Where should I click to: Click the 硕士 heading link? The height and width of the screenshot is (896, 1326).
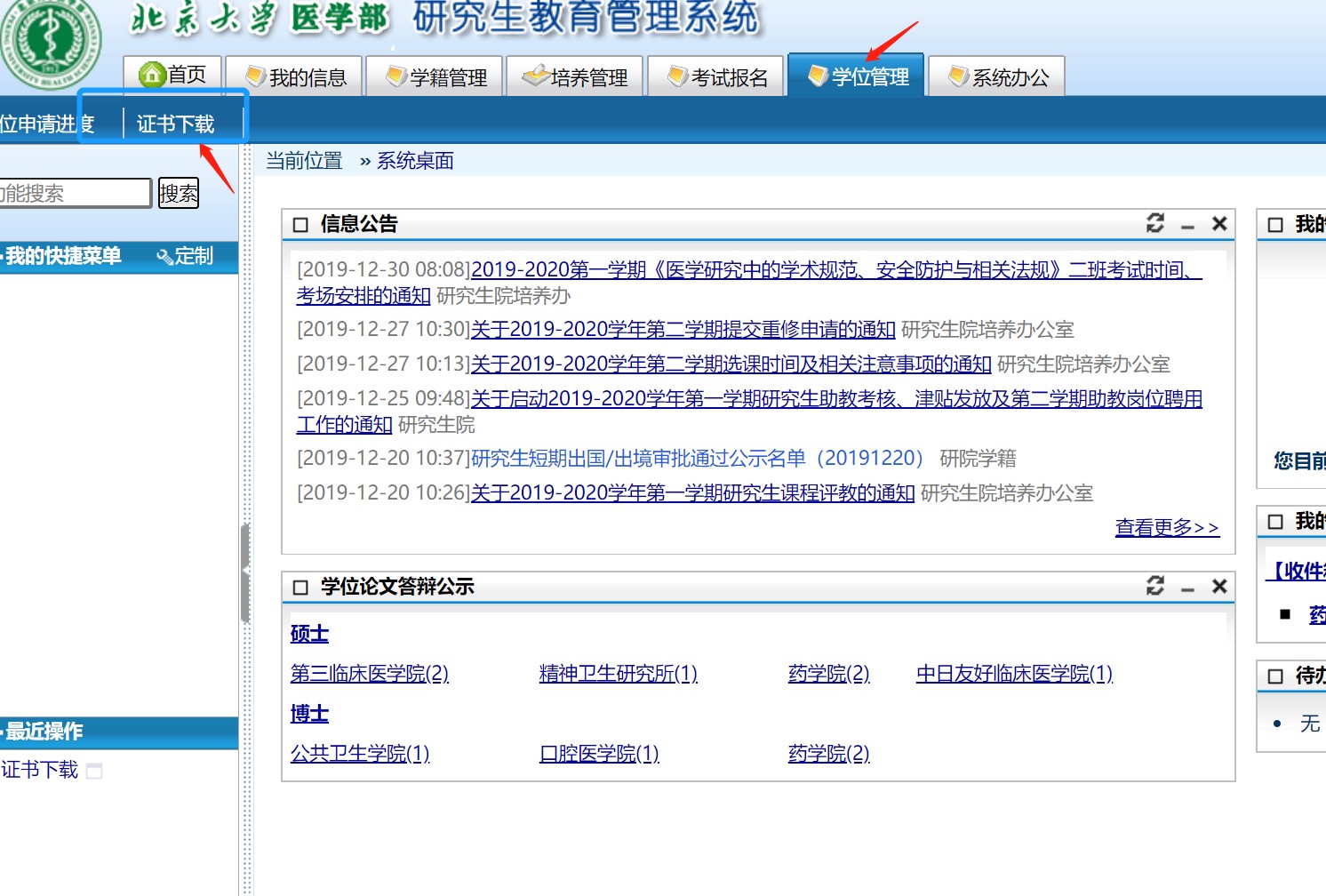pyautogui.click(x=309, y=634)
